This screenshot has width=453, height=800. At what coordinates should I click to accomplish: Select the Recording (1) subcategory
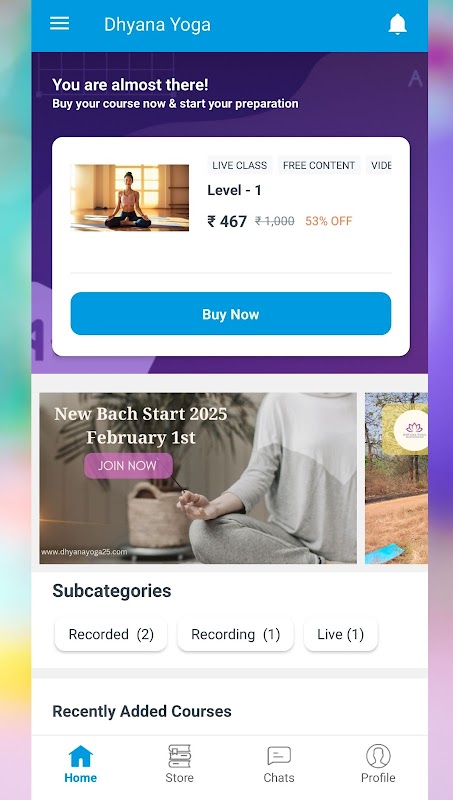[x=235, y=634]
